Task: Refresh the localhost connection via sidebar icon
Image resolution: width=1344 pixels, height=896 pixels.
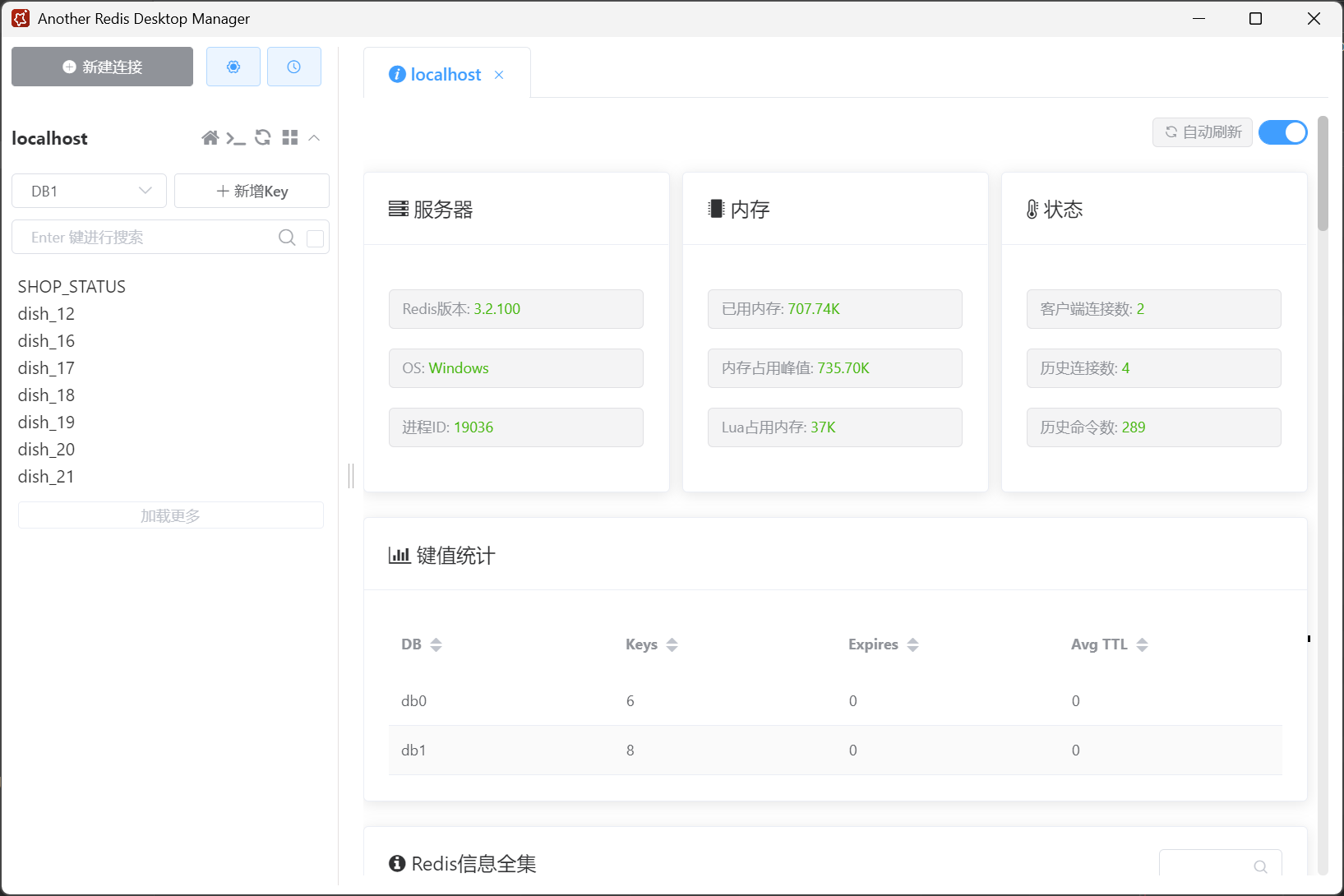Action: pos(263,138)
